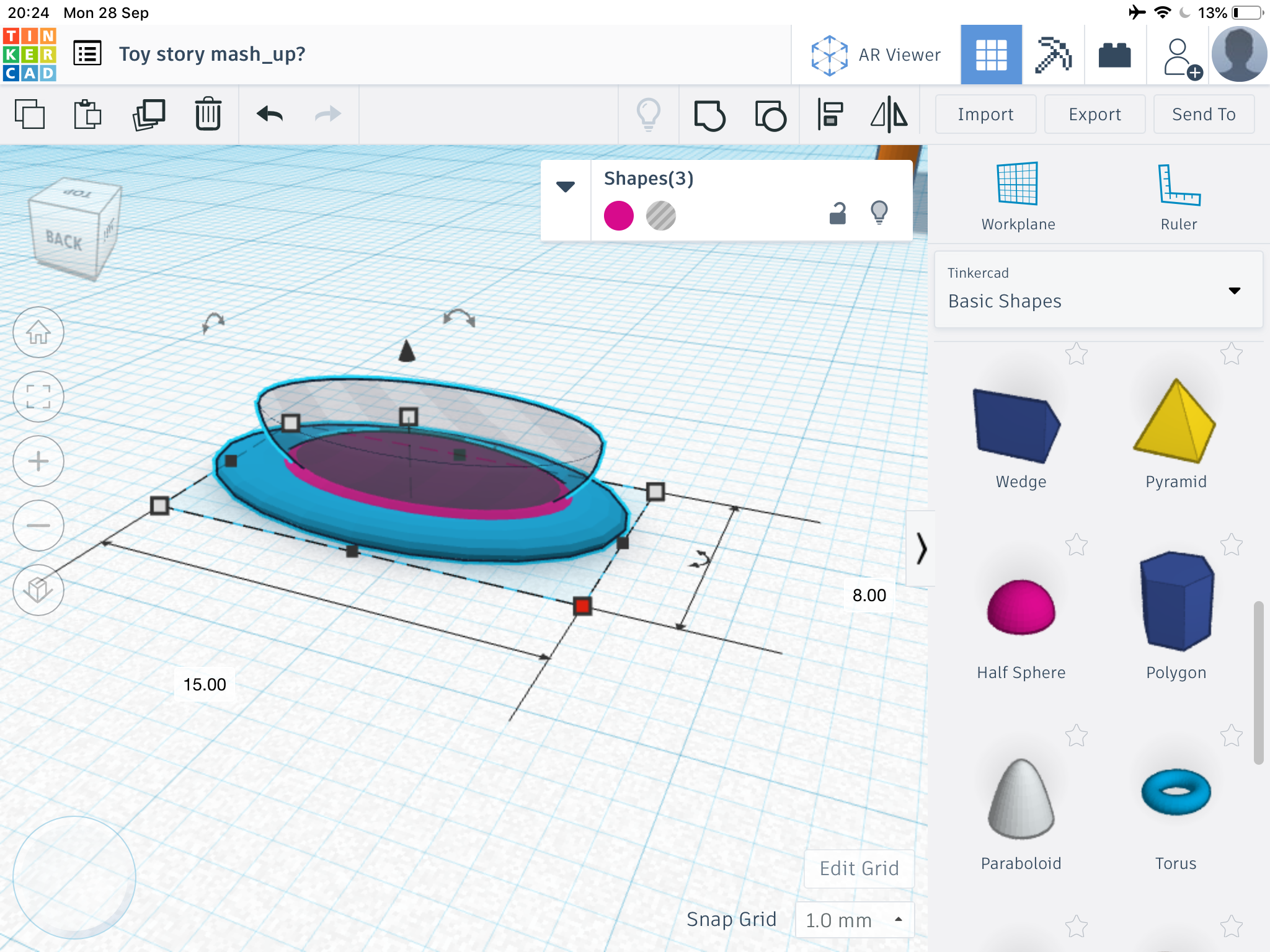Favorite the Paraboloid star
Viewport: 1270px width, 952px height.
coord(1077,736)
